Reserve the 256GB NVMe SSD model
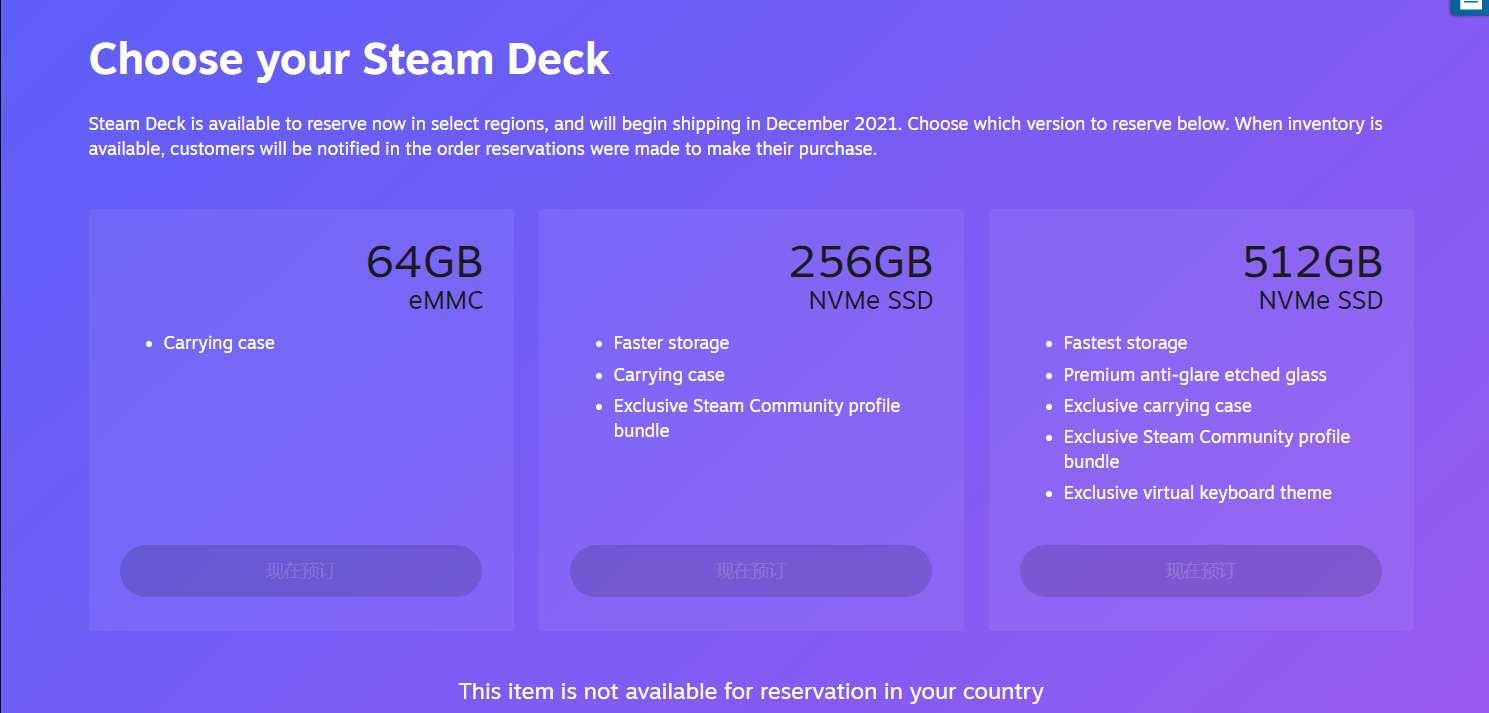 tap(751, 571)
